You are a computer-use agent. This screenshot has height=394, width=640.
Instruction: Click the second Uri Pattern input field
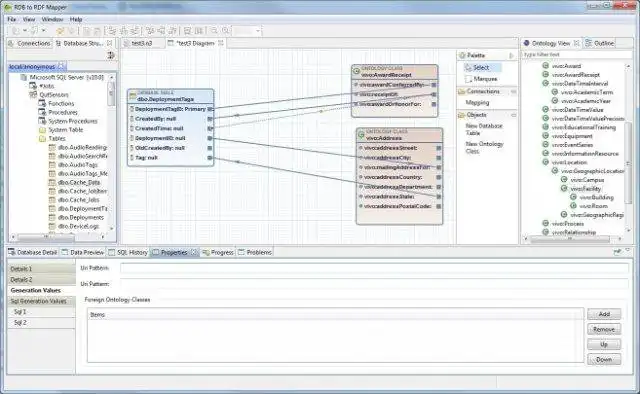coord(374,284)
